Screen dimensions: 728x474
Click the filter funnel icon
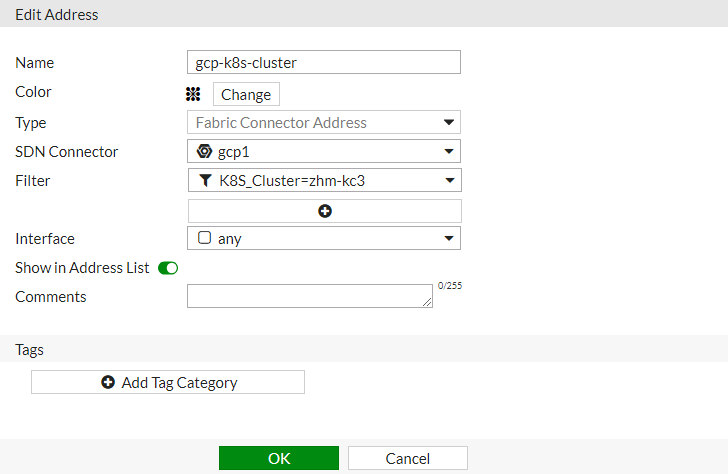(205, 181)
